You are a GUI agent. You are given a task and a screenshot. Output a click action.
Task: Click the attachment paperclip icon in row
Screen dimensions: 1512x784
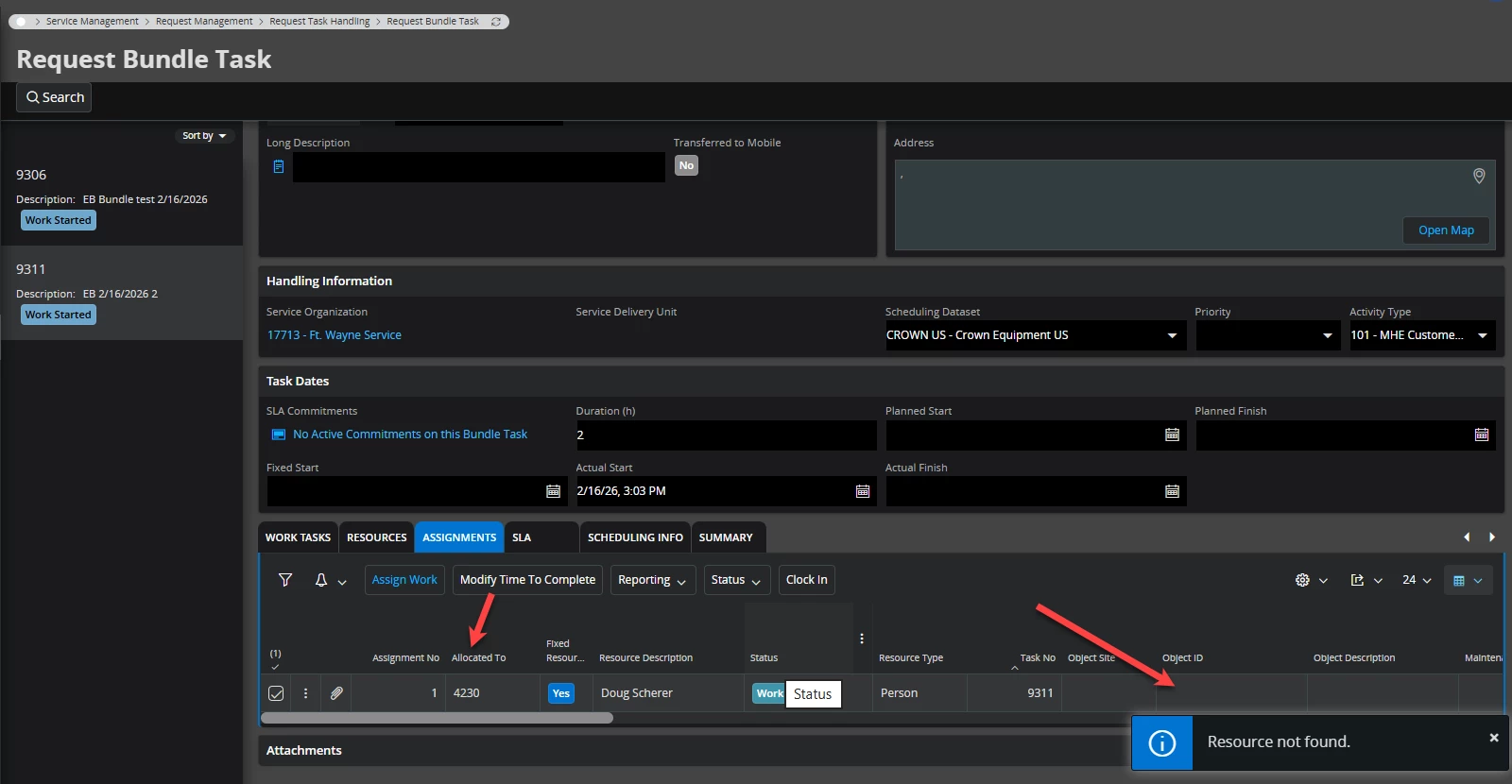(x=336, y=693)
